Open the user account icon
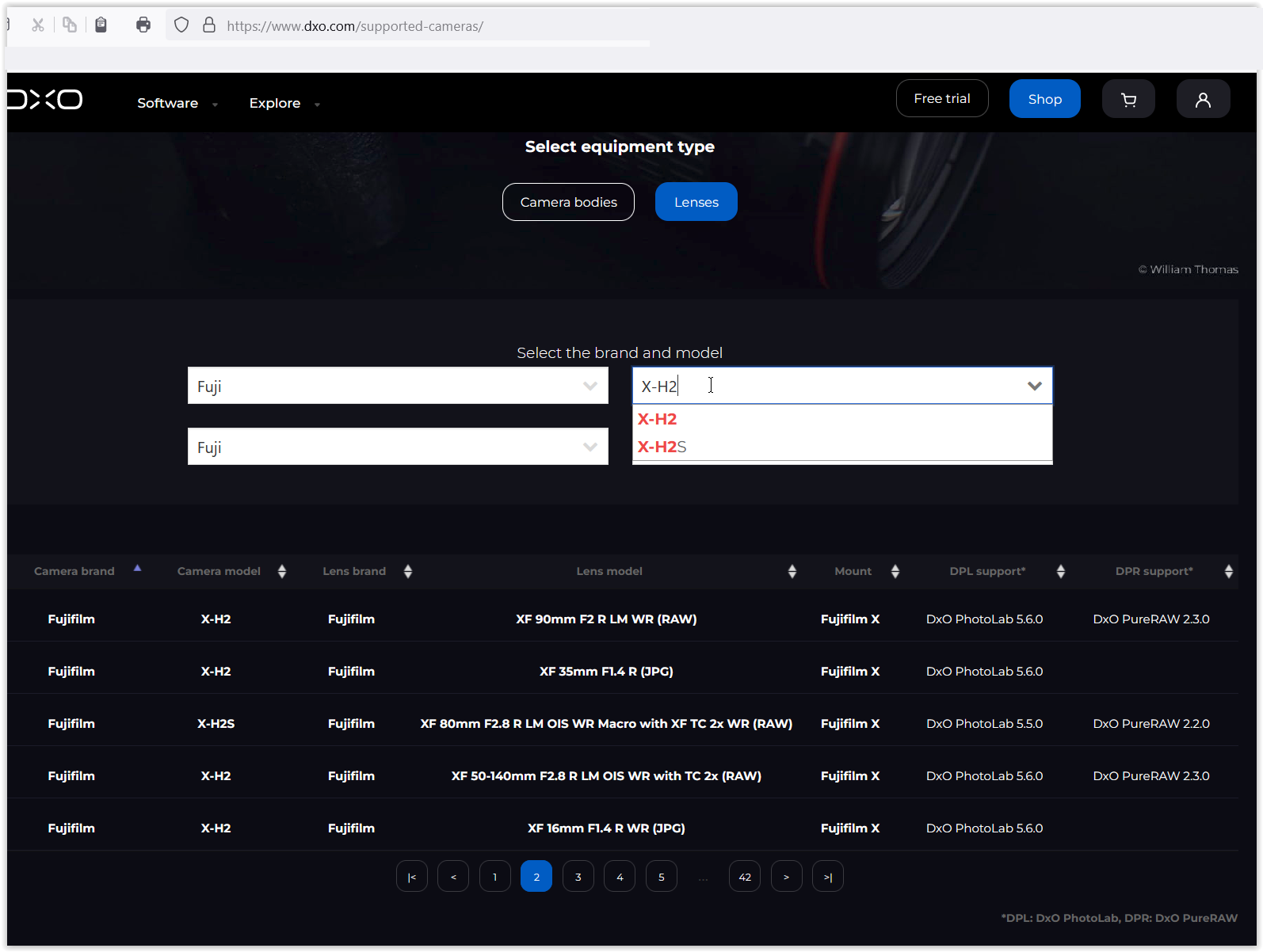This screenshot has height=952, width=1263. (x=1203, y=99)
